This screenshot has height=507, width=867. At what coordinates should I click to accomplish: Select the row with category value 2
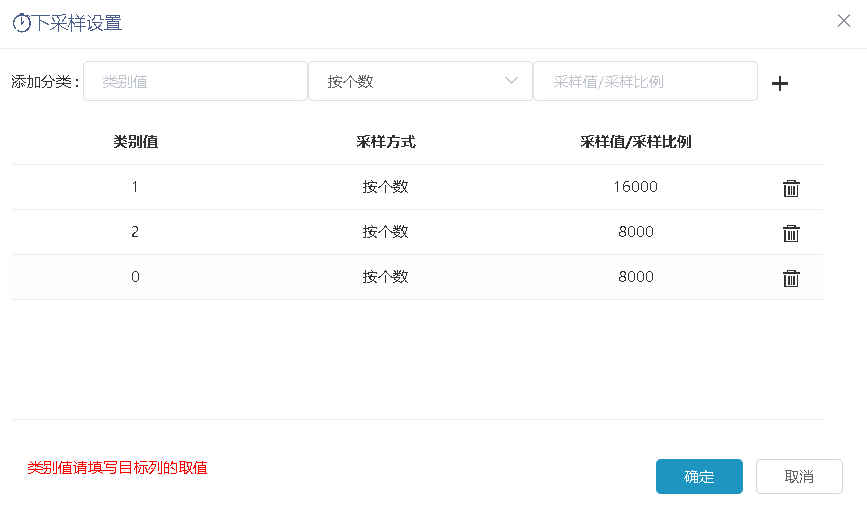pos(417,232)
